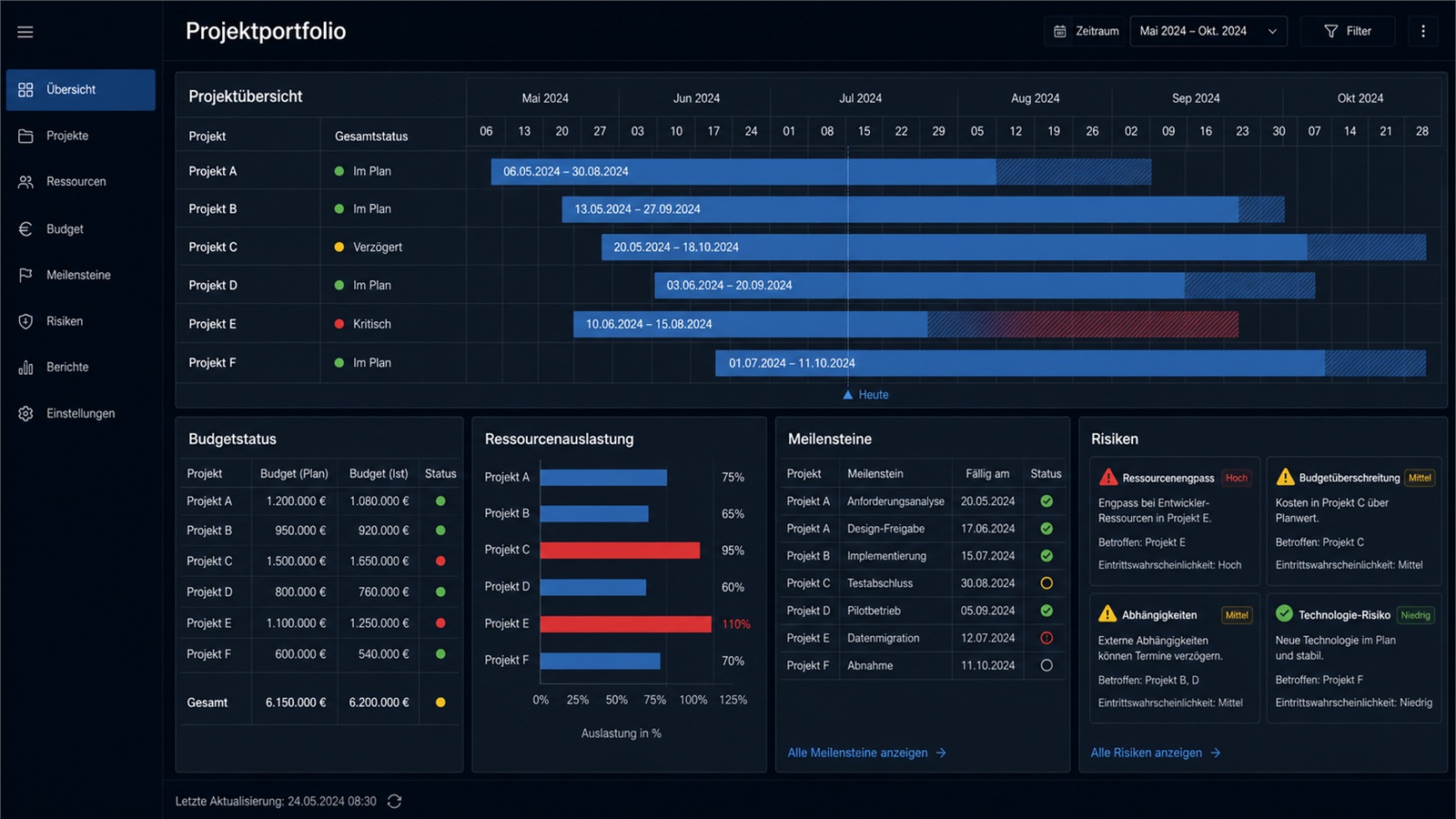Click the Gesamt row label in Budgetstatus
This screenshot has height=819, width=1456.
207,703
